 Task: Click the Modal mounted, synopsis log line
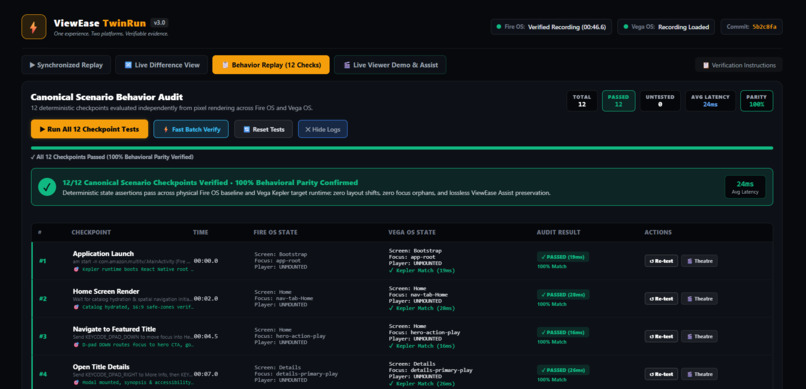tap(134, 382)
